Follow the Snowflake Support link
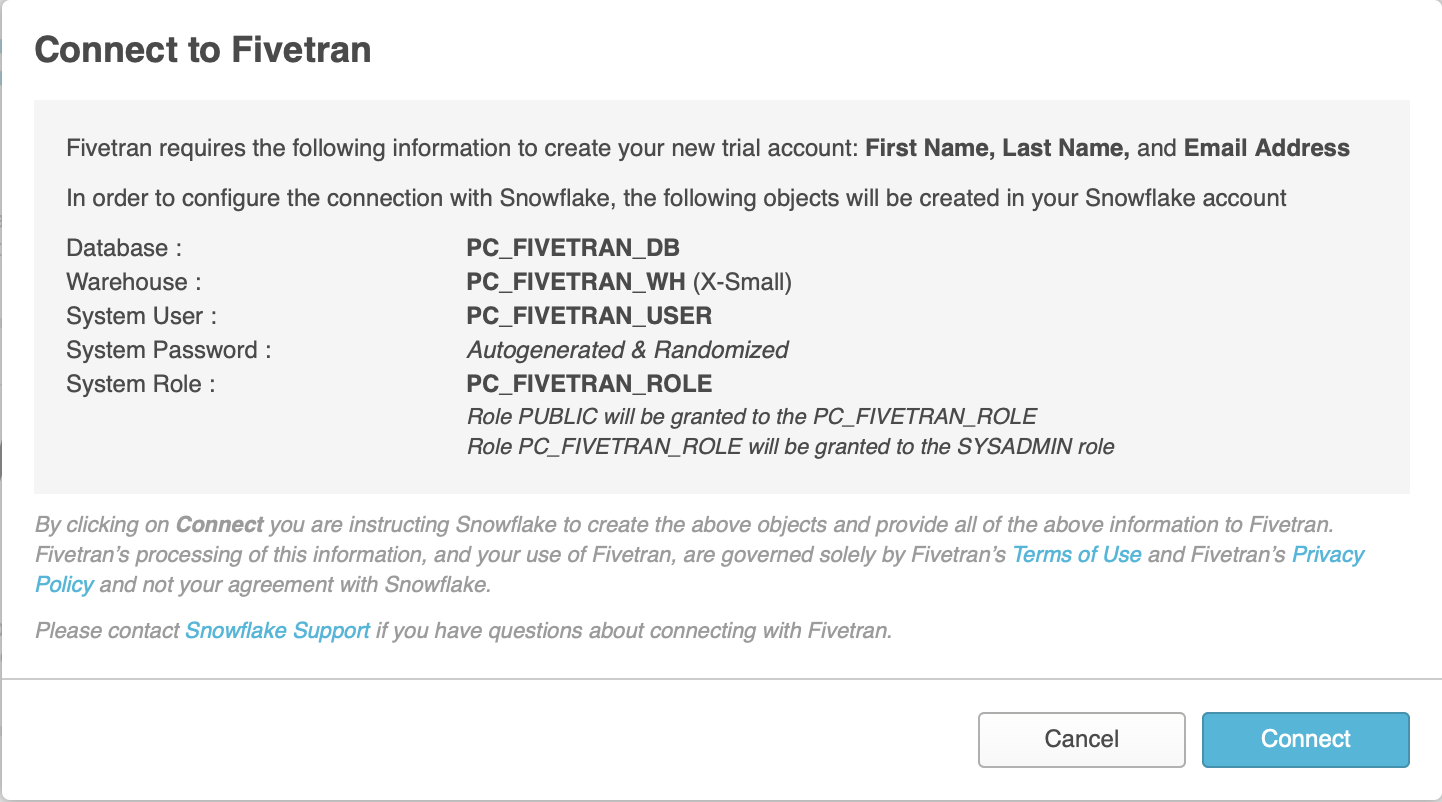1442x802 pixels. [x=278, y=631]
